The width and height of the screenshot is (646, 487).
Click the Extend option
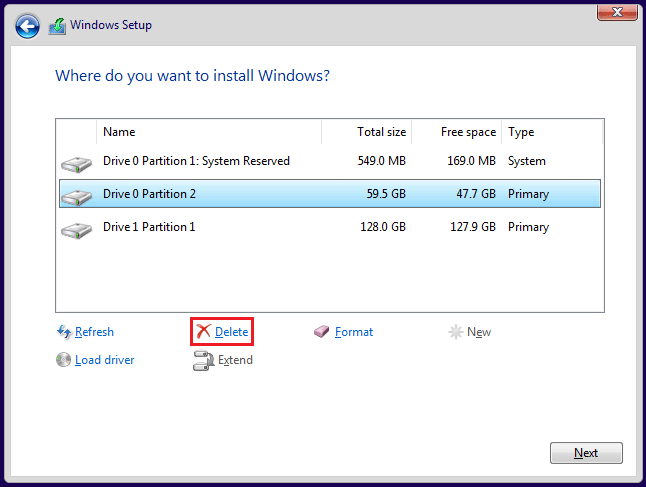pos(235,360)
